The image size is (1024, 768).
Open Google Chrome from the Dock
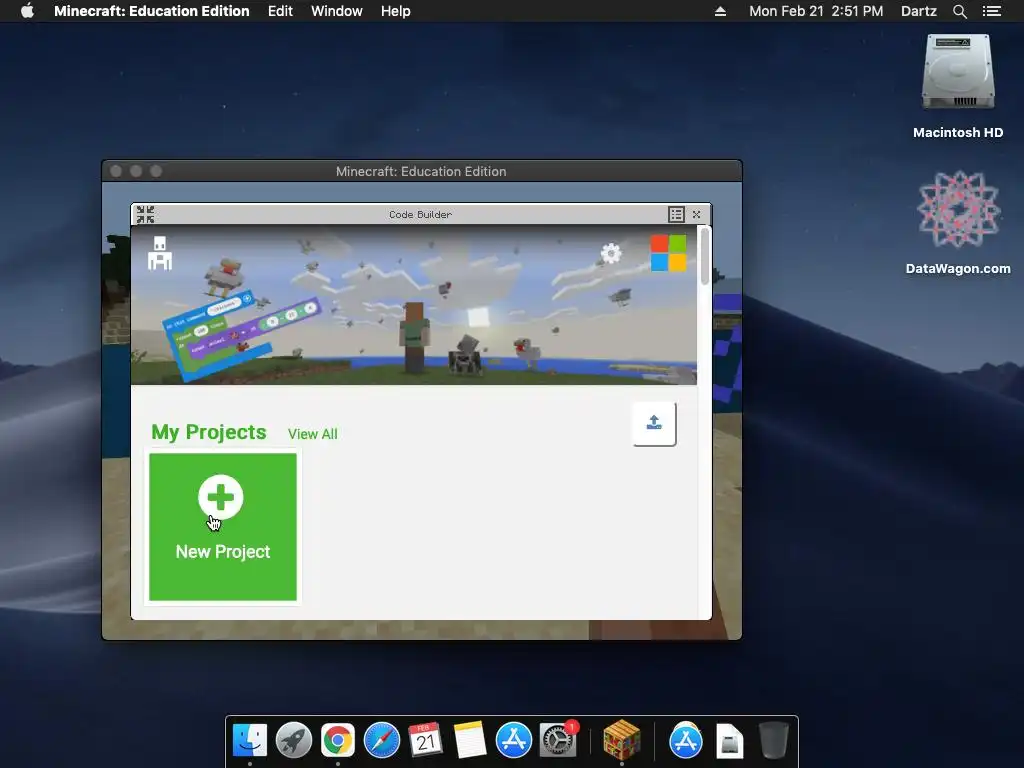click(x=338, y=740)
